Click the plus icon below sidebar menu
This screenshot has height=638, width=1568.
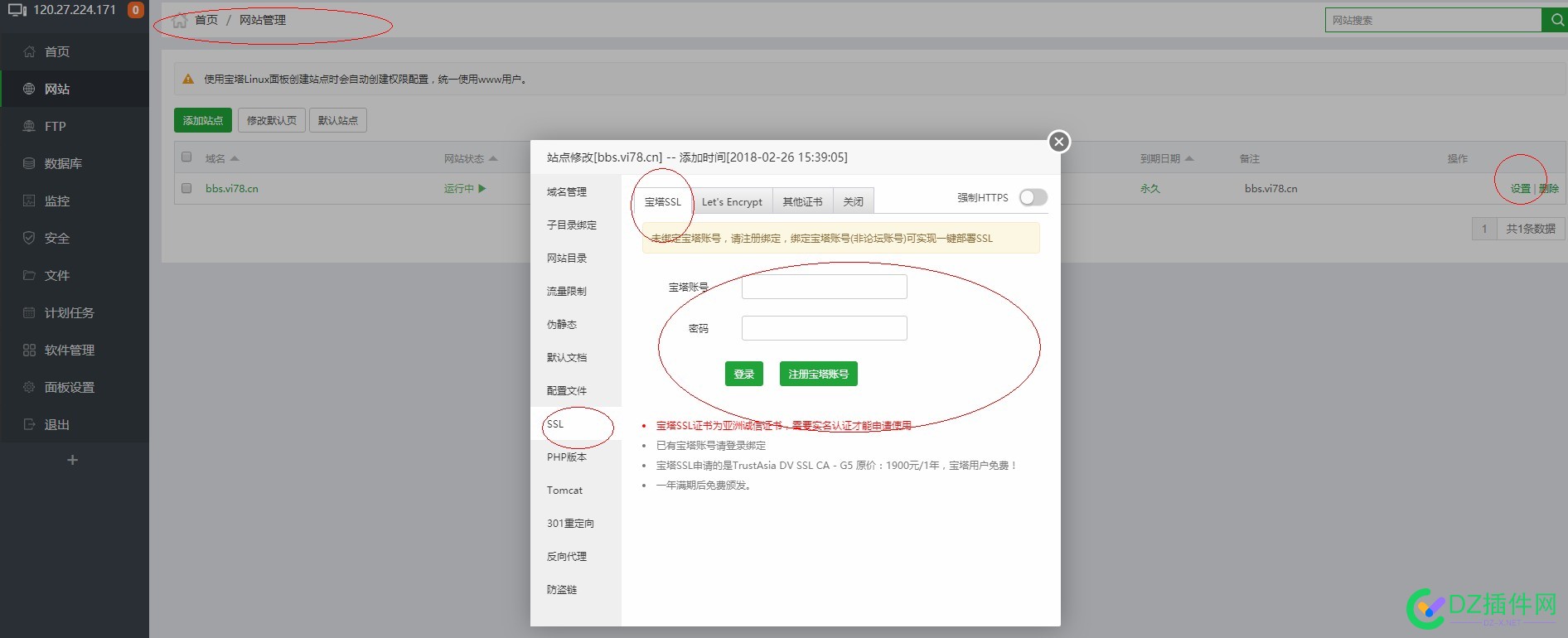click(73, 460)
